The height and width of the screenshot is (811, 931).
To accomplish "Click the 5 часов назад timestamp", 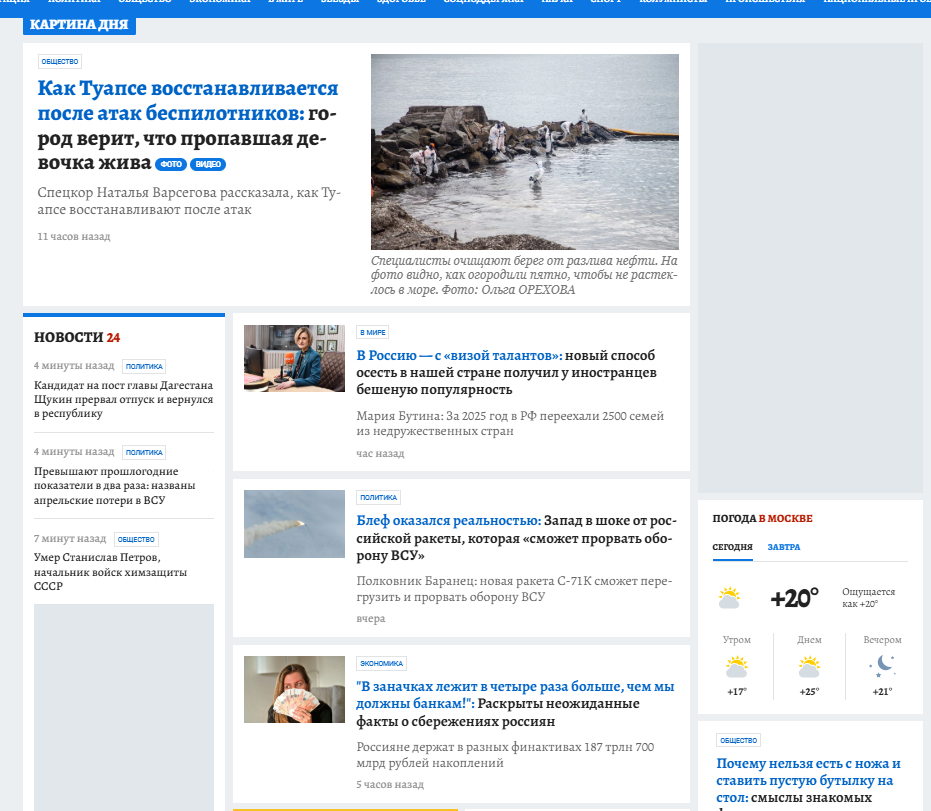I will [x=390, y=785].
